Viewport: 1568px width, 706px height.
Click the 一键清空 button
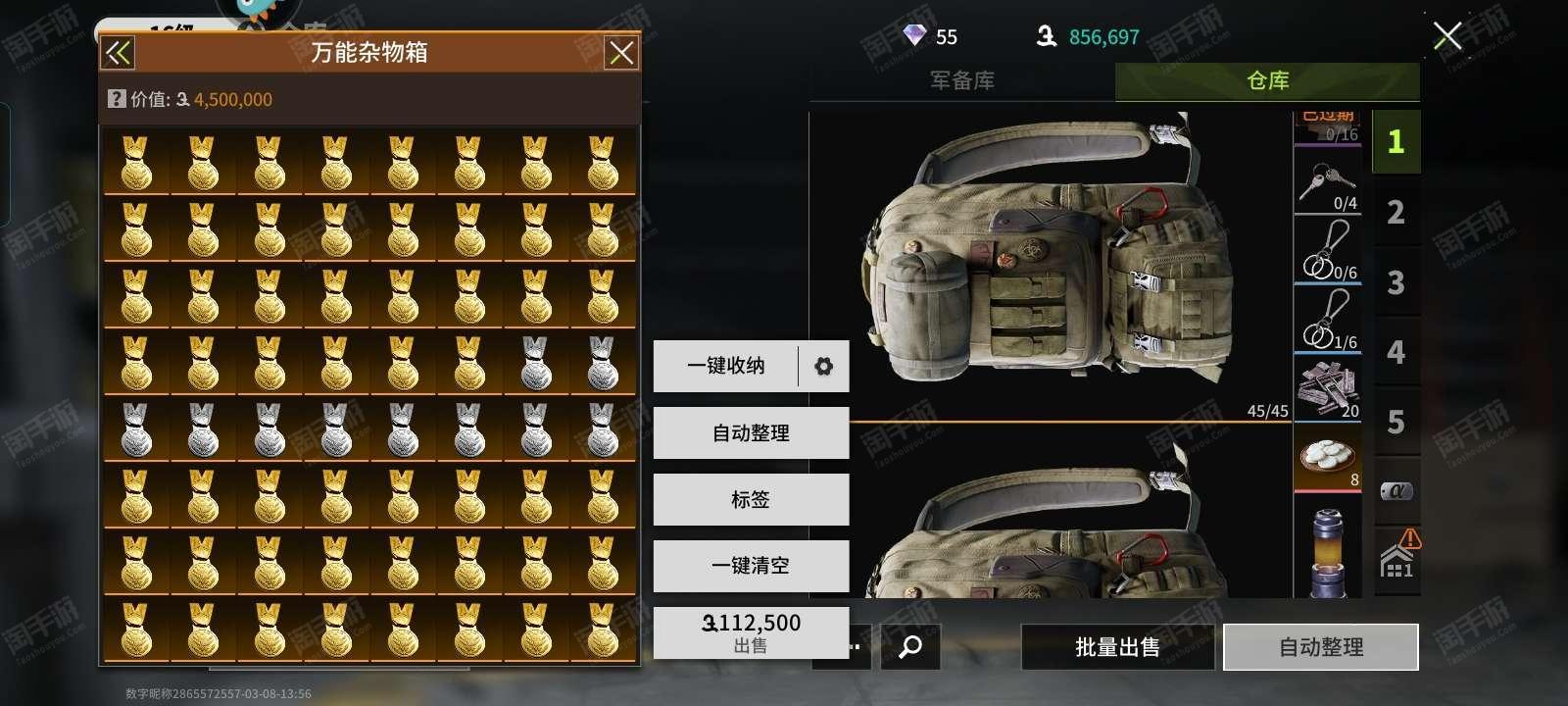click(x=751, y=566)
